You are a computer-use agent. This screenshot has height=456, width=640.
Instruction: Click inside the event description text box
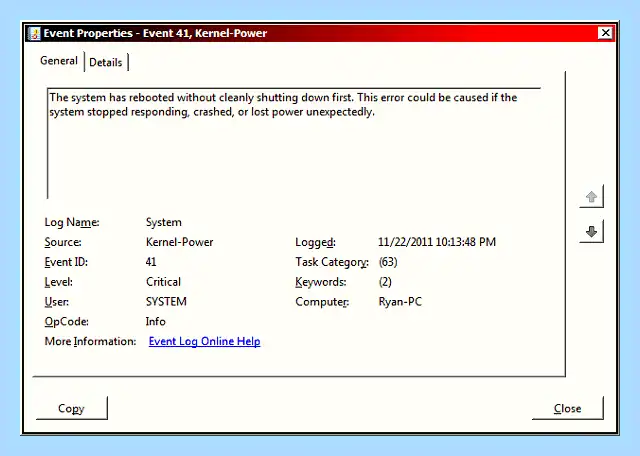pos(294,143)
